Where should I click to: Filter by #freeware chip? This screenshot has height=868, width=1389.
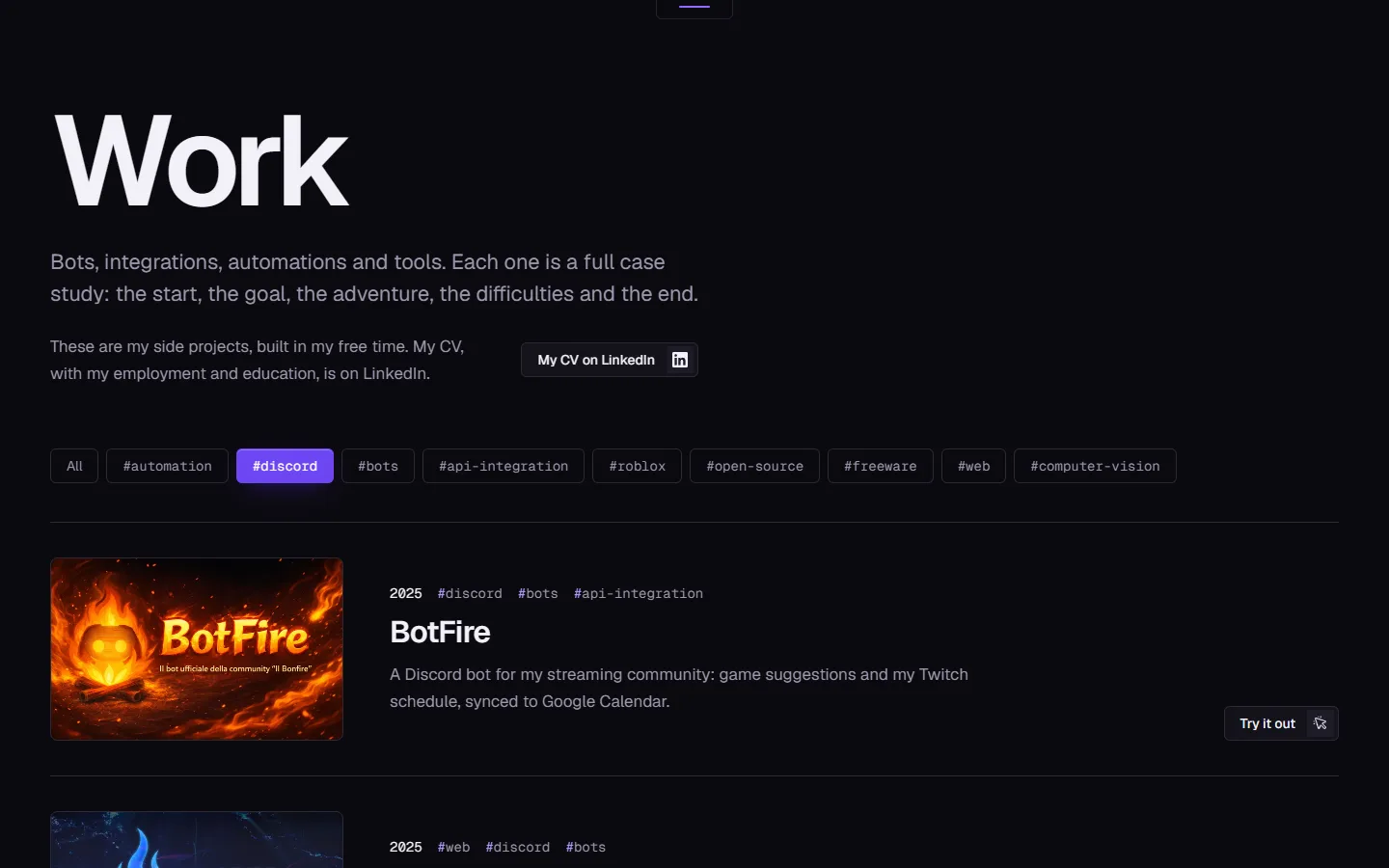pyautogui.click(x=881, y=466)
